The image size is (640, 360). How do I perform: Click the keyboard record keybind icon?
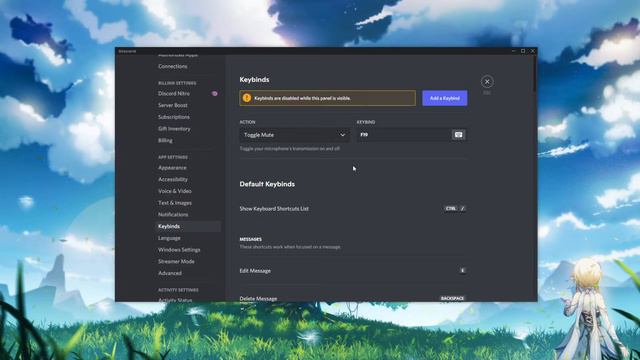click(458, 135)
